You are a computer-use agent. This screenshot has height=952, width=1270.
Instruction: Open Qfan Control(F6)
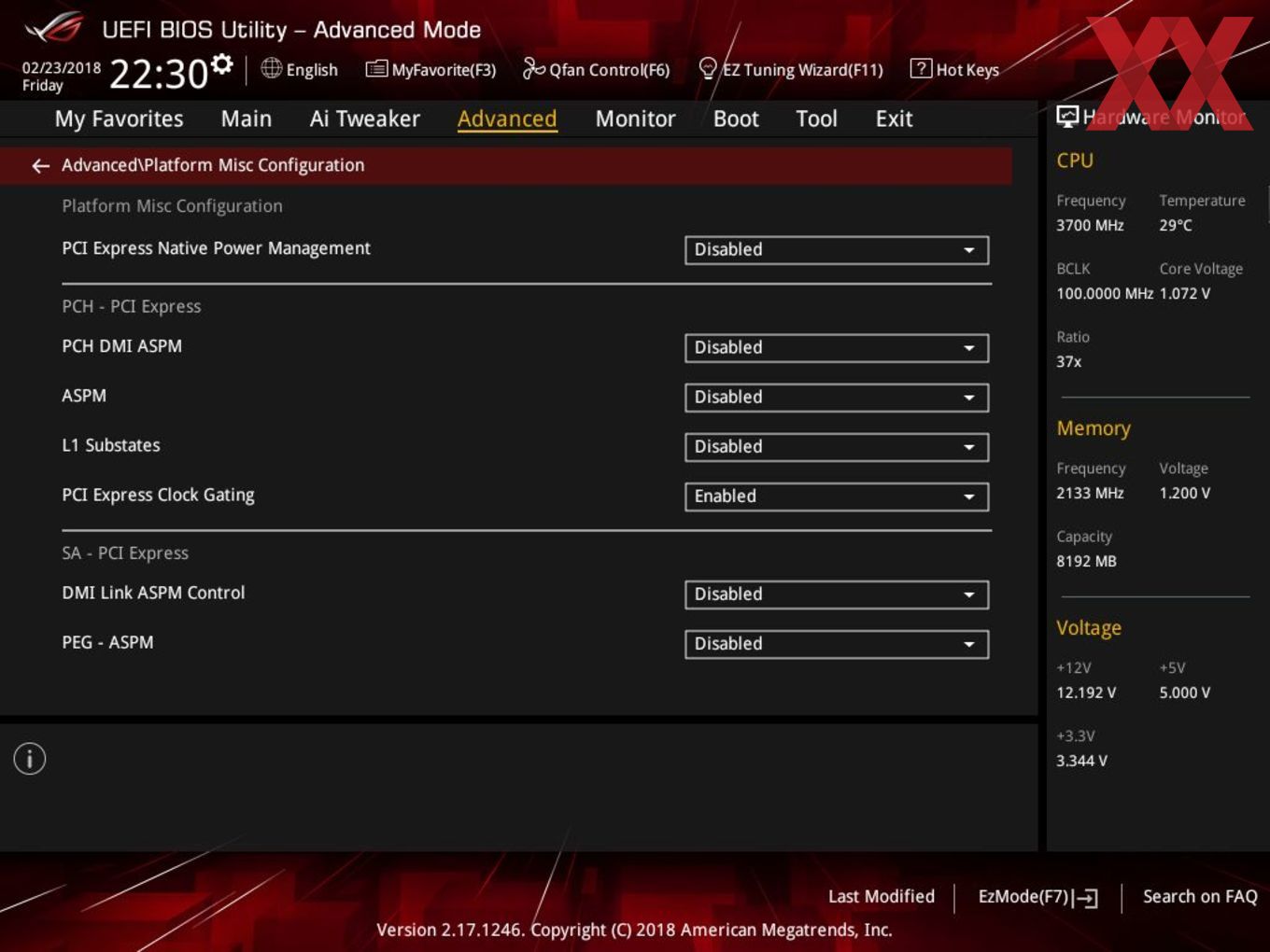[596, 69]
